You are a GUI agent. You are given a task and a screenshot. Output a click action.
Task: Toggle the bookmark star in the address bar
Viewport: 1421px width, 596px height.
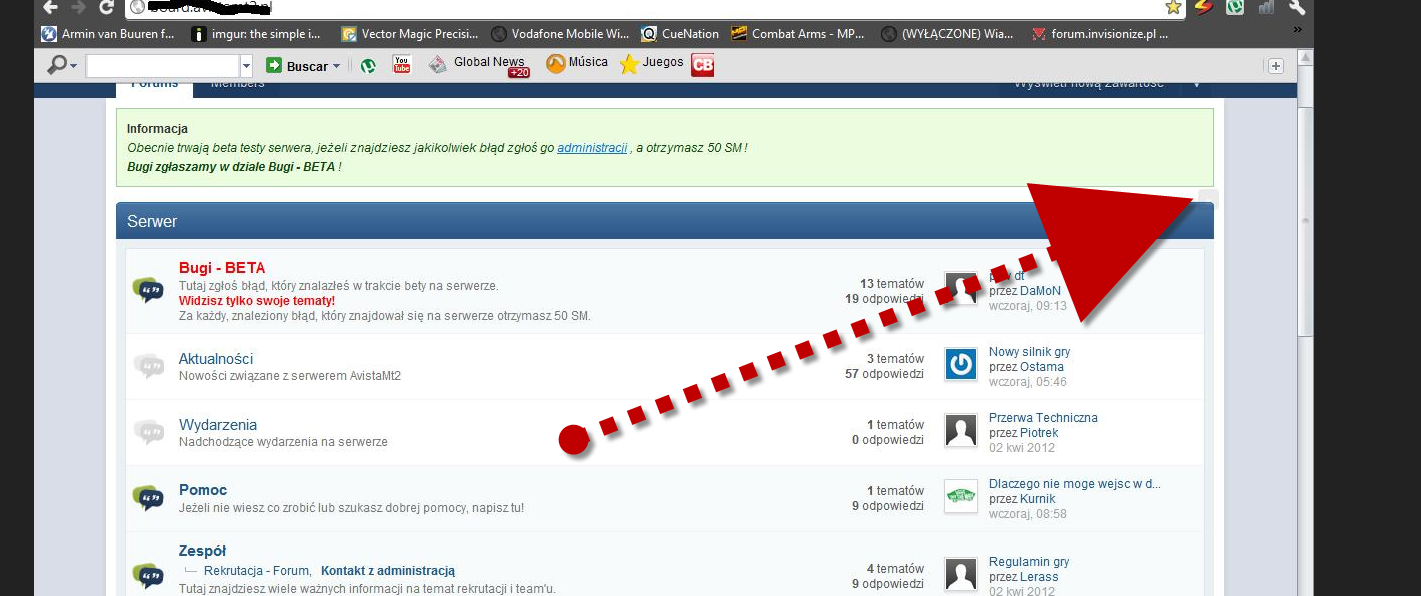click(x=1173, y=8)
